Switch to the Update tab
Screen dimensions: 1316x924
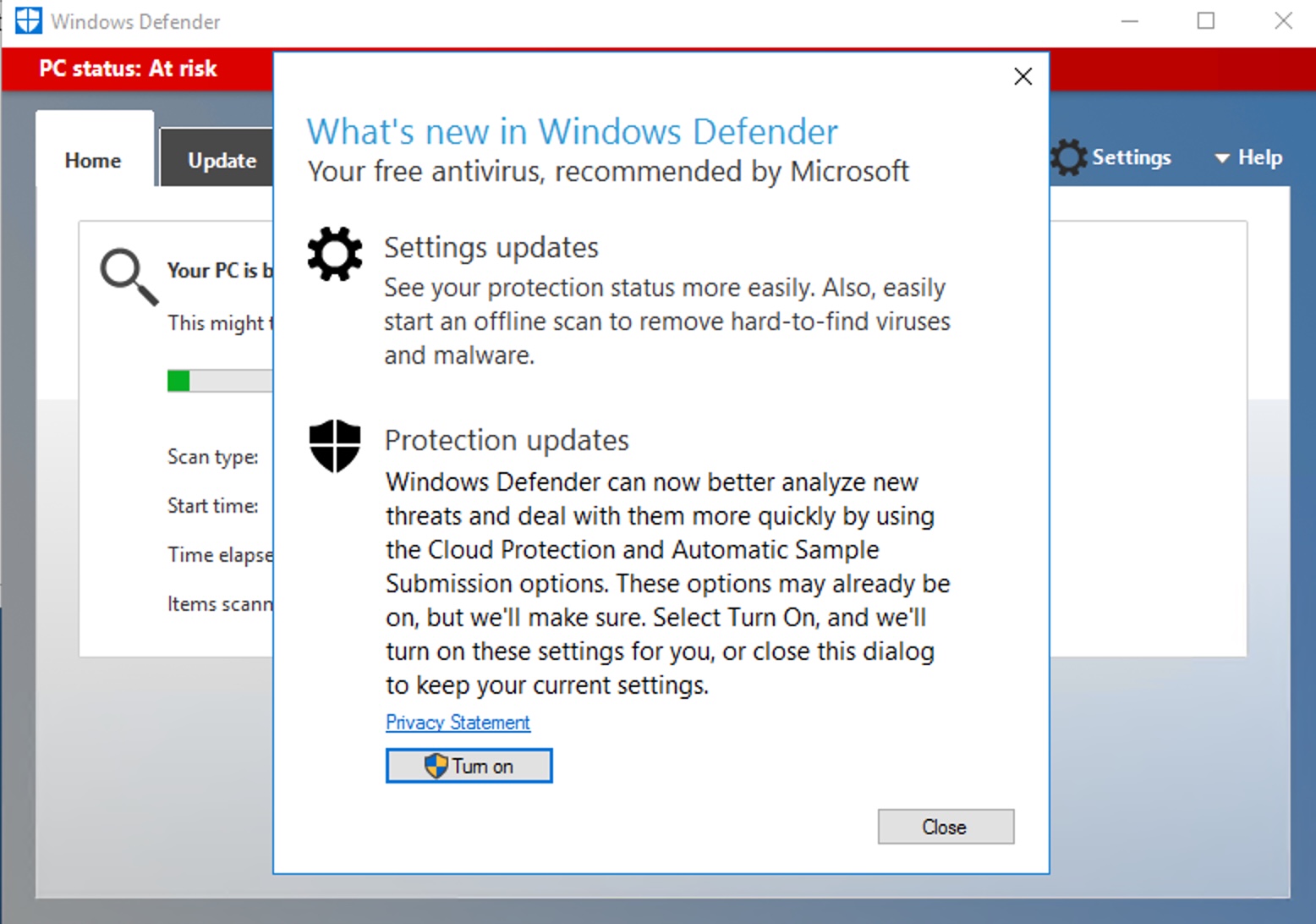(217, 157)
